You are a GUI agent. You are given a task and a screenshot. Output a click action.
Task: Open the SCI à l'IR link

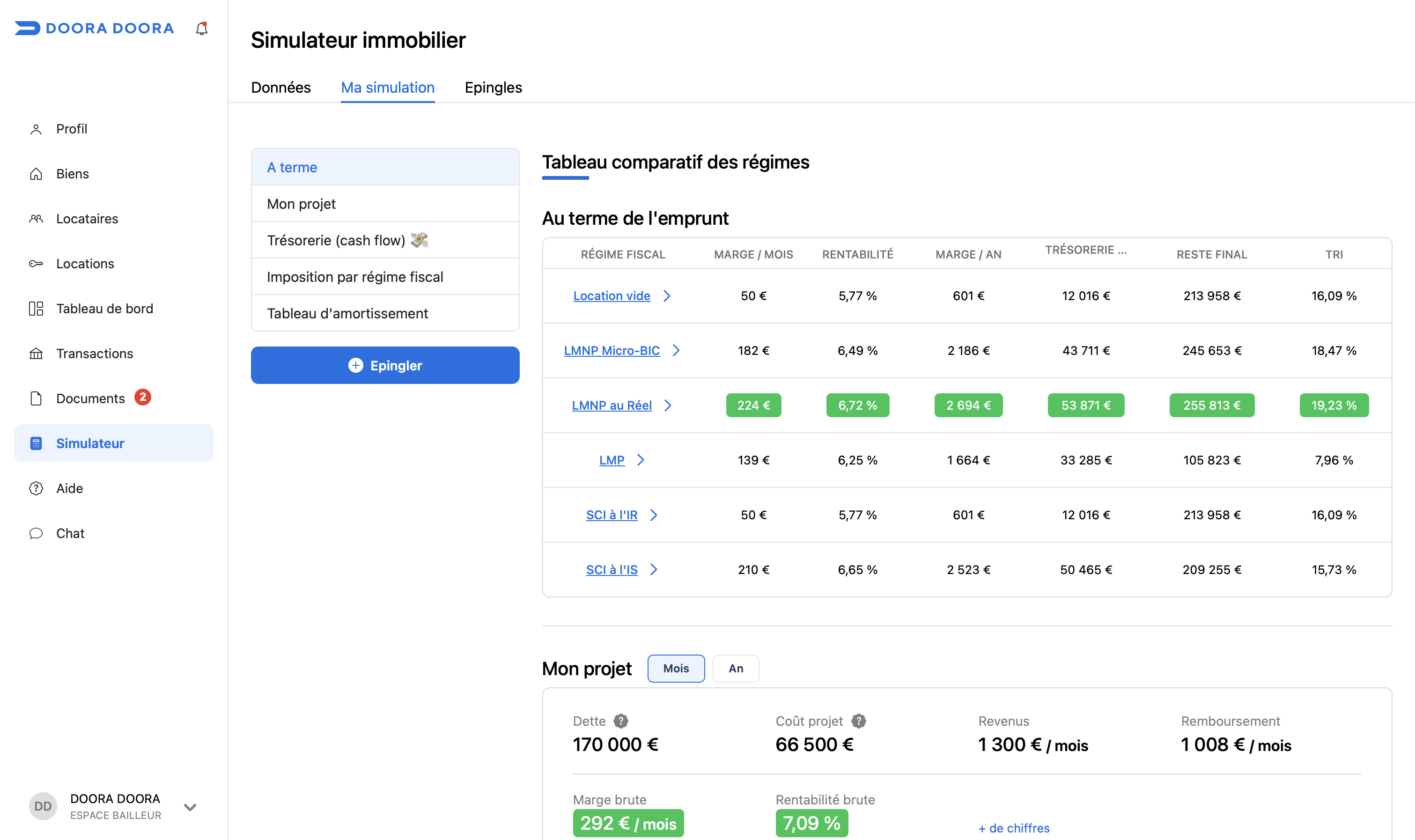click(x=612, y=515)
